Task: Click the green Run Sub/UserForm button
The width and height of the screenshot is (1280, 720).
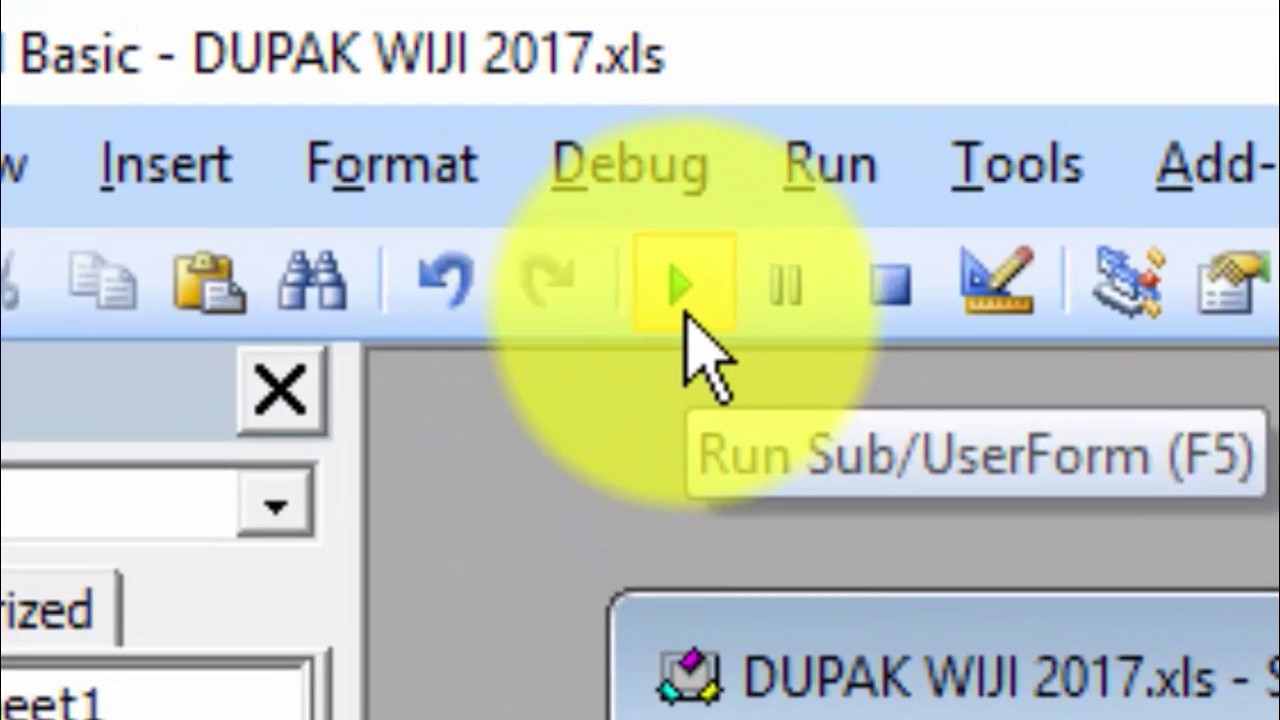Action: pyautogui.click(x=683, y=286)
